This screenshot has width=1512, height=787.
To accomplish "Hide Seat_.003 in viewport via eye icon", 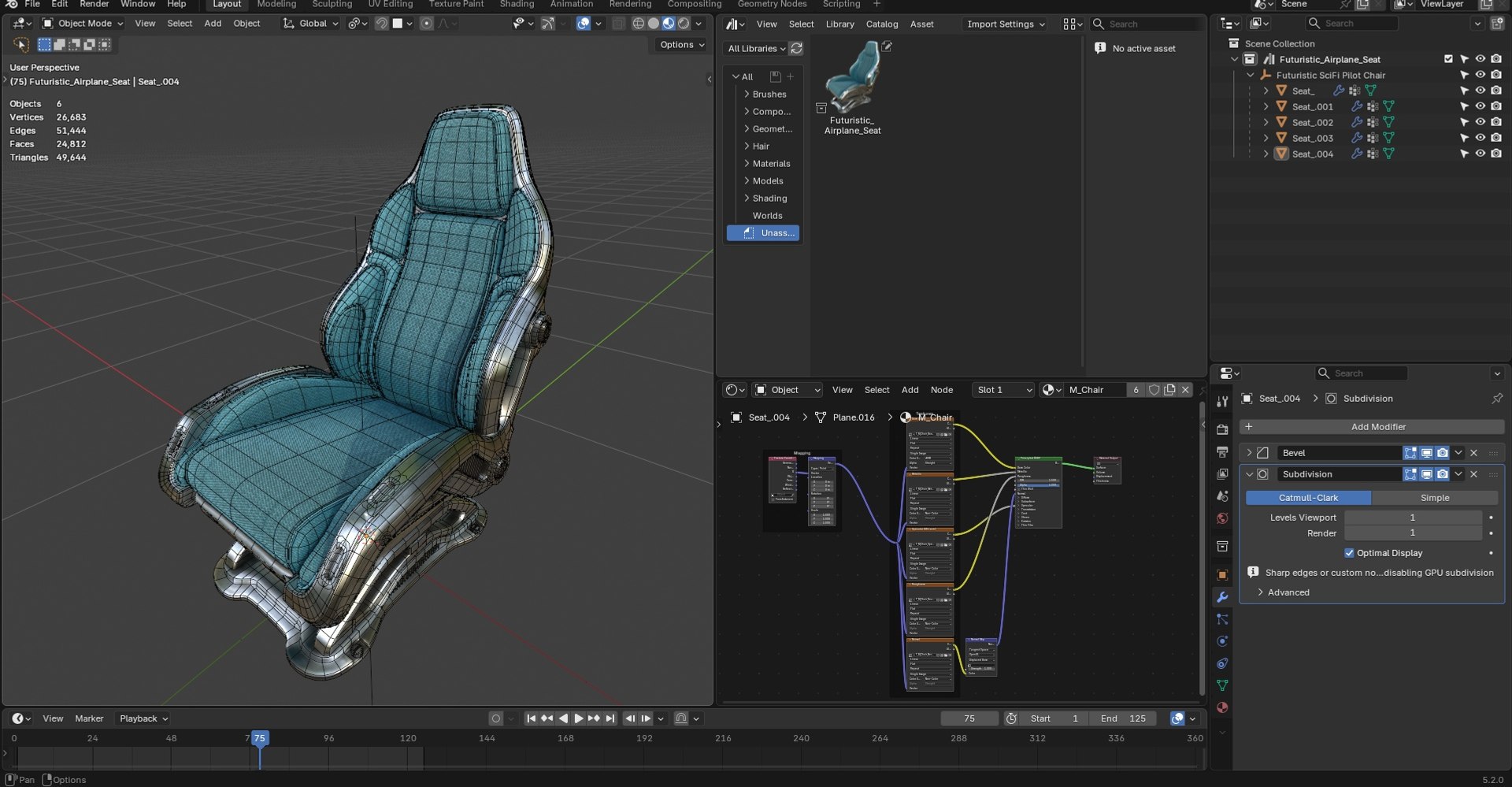I will tap(1480, 138).
